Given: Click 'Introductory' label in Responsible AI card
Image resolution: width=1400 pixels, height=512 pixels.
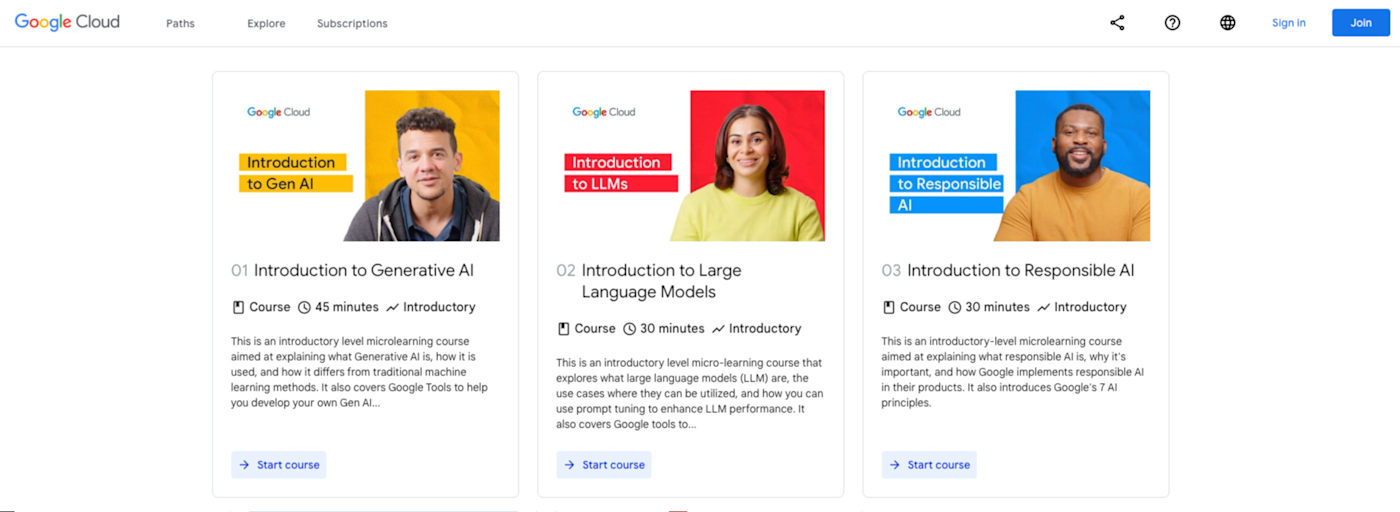Looking at the screenshot, I should [x=1090, y=307].
